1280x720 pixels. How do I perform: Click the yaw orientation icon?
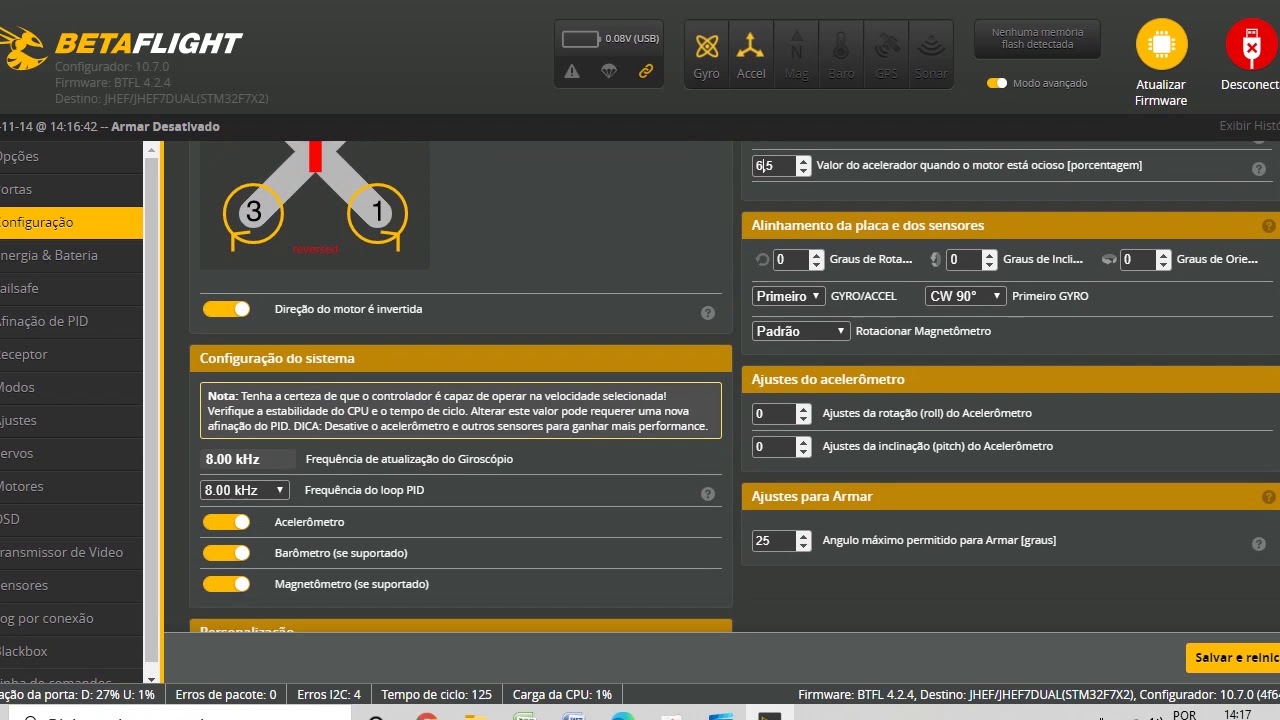[x=1108, y=259]
